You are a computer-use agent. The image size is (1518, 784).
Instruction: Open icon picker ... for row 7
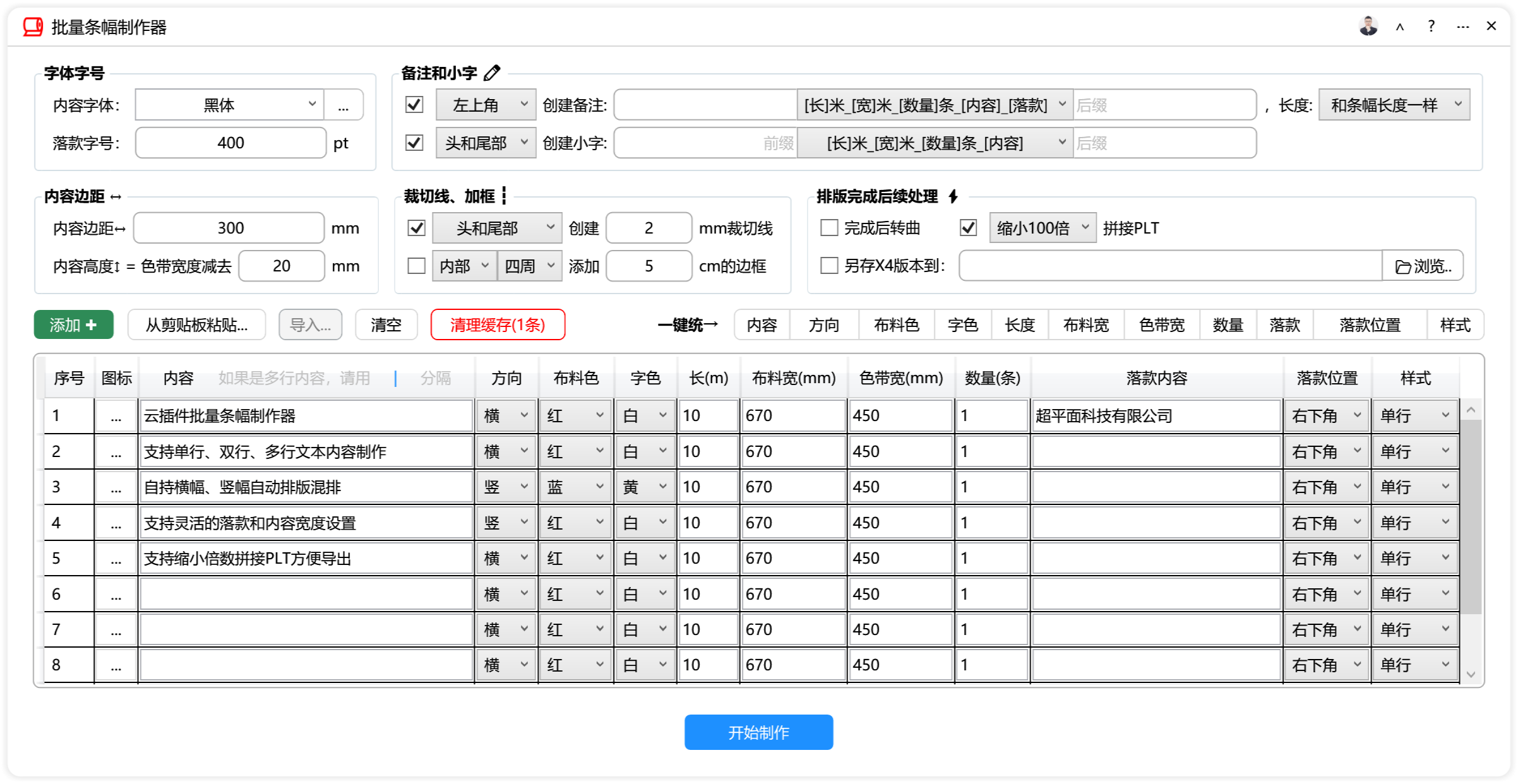click(x=116, y=630)
